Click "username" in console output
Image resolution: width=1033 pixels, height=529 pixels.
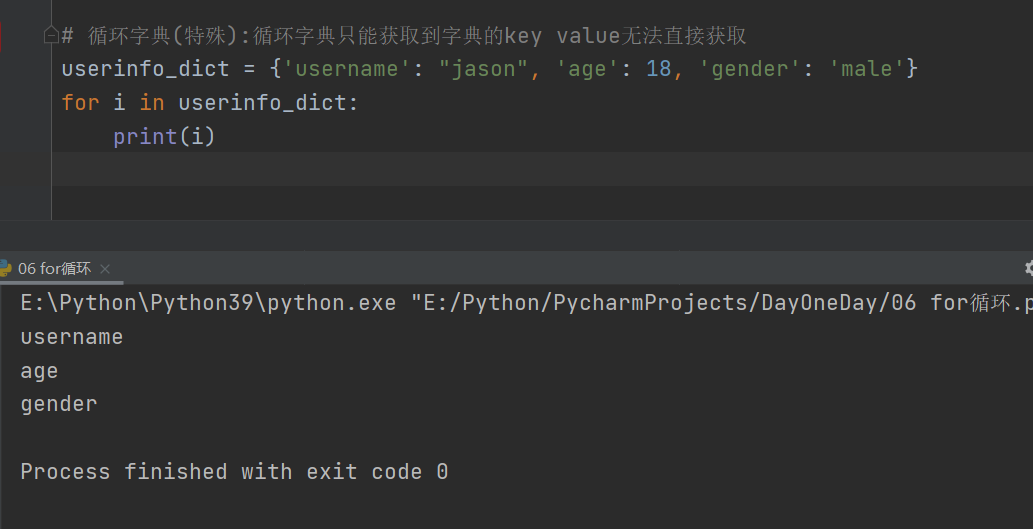point(72,337)
